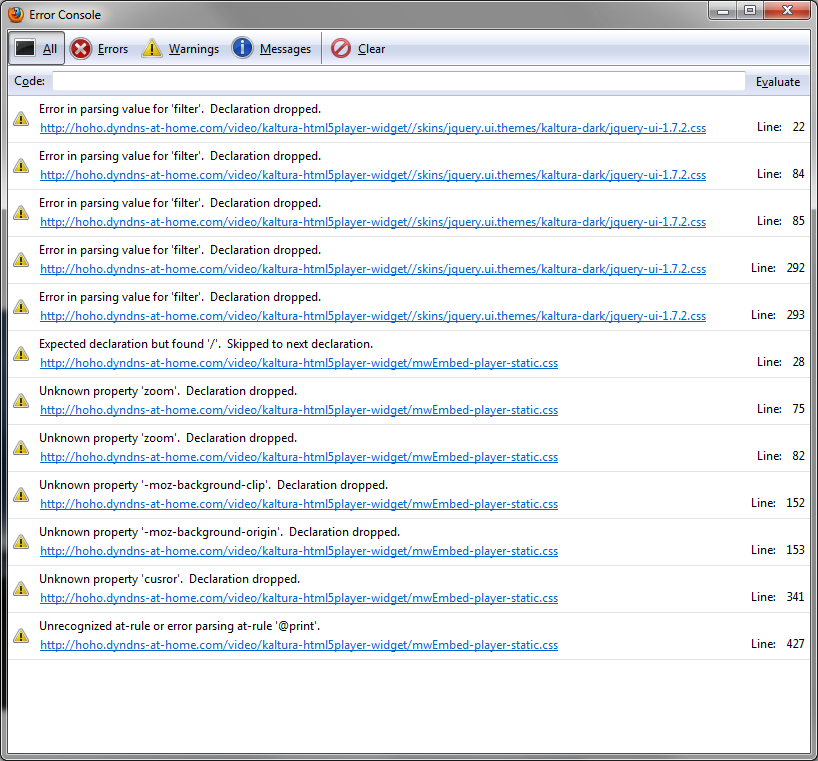Click Firefox icon in Error Console title bar

tap(16, 14)
